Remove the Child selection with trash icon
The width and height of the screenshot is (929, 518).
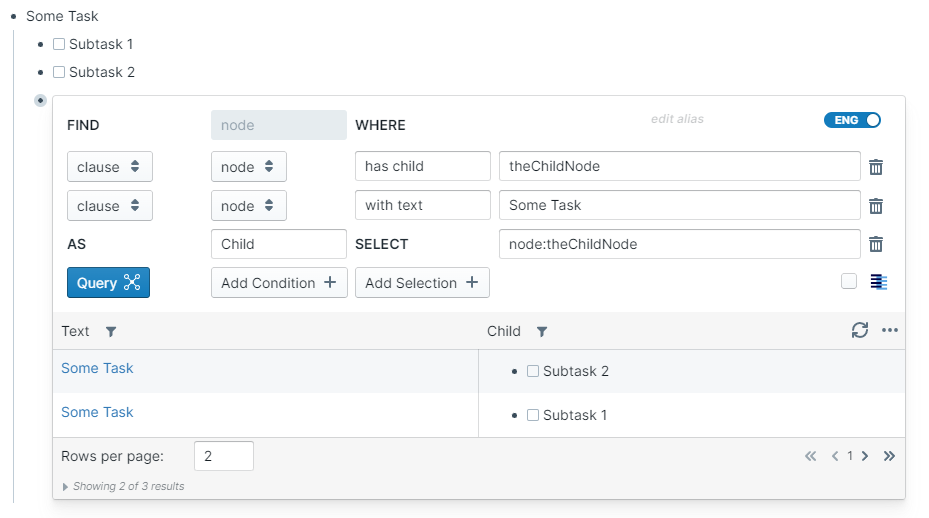click(x=876, y=244)
